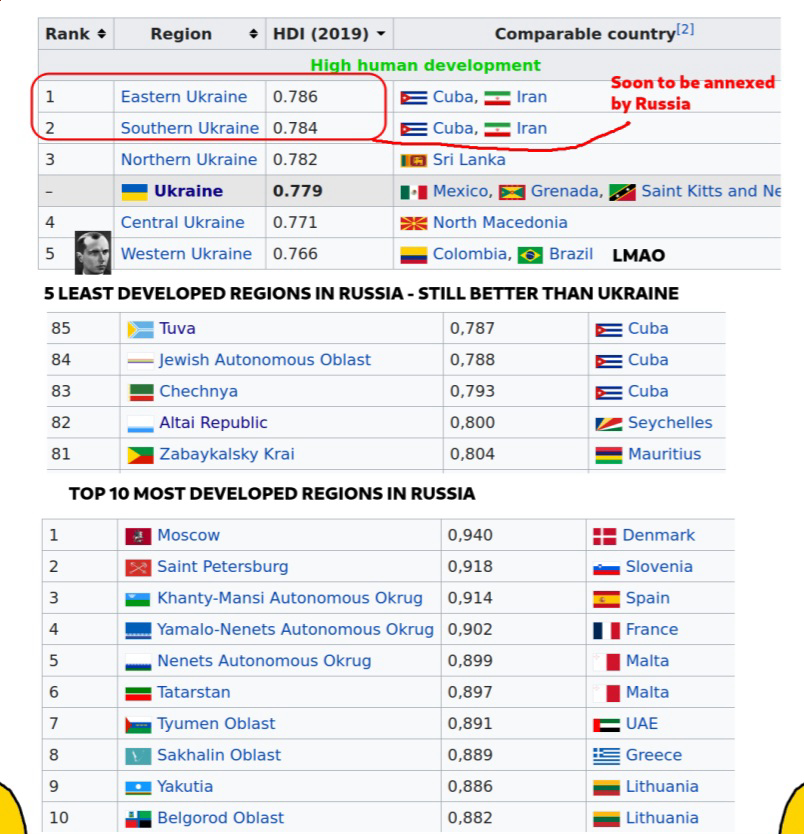Click the Ukraine flag icon
This screenshot has width=804, height=834.
click(x=135, y=191)
